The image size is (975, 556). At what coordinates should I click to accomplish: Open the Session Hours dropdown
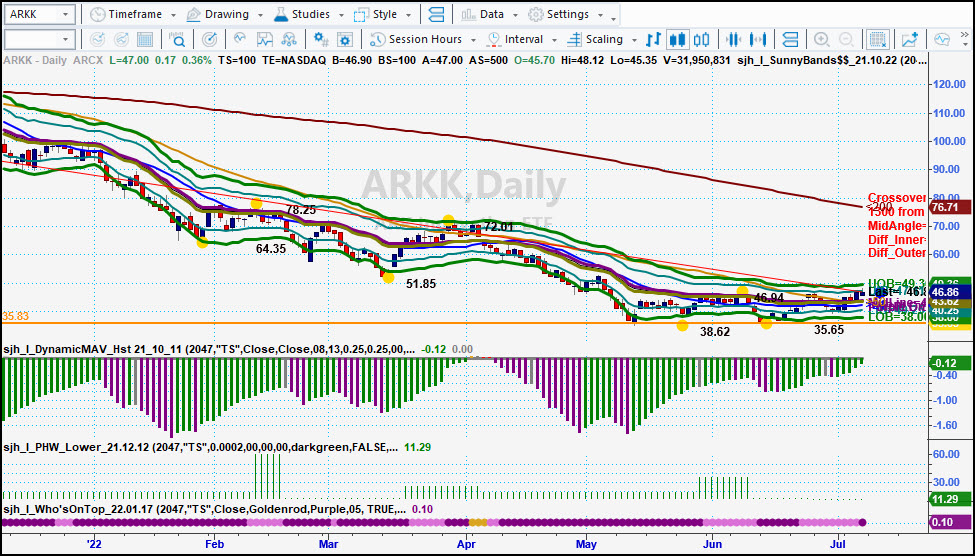tap(423, 40)
